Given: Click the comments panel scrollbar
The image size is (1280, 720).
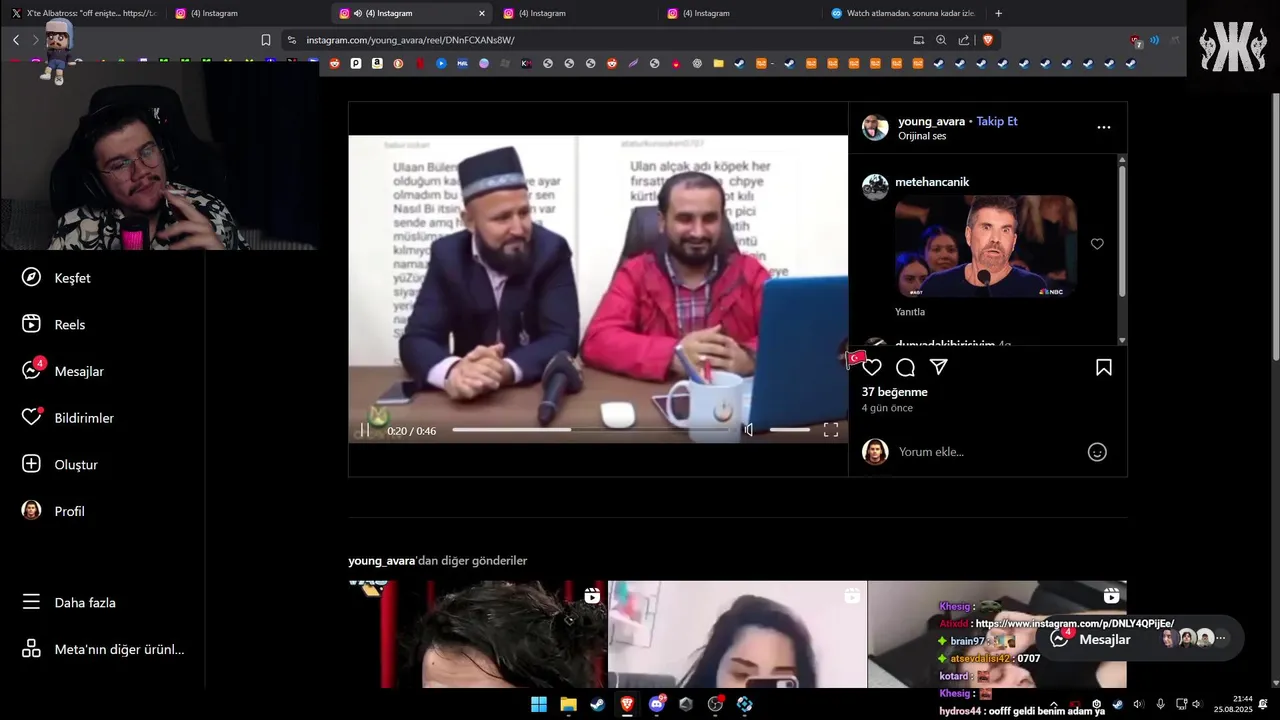Looking at the screenshot, I should click(1122, 230).
